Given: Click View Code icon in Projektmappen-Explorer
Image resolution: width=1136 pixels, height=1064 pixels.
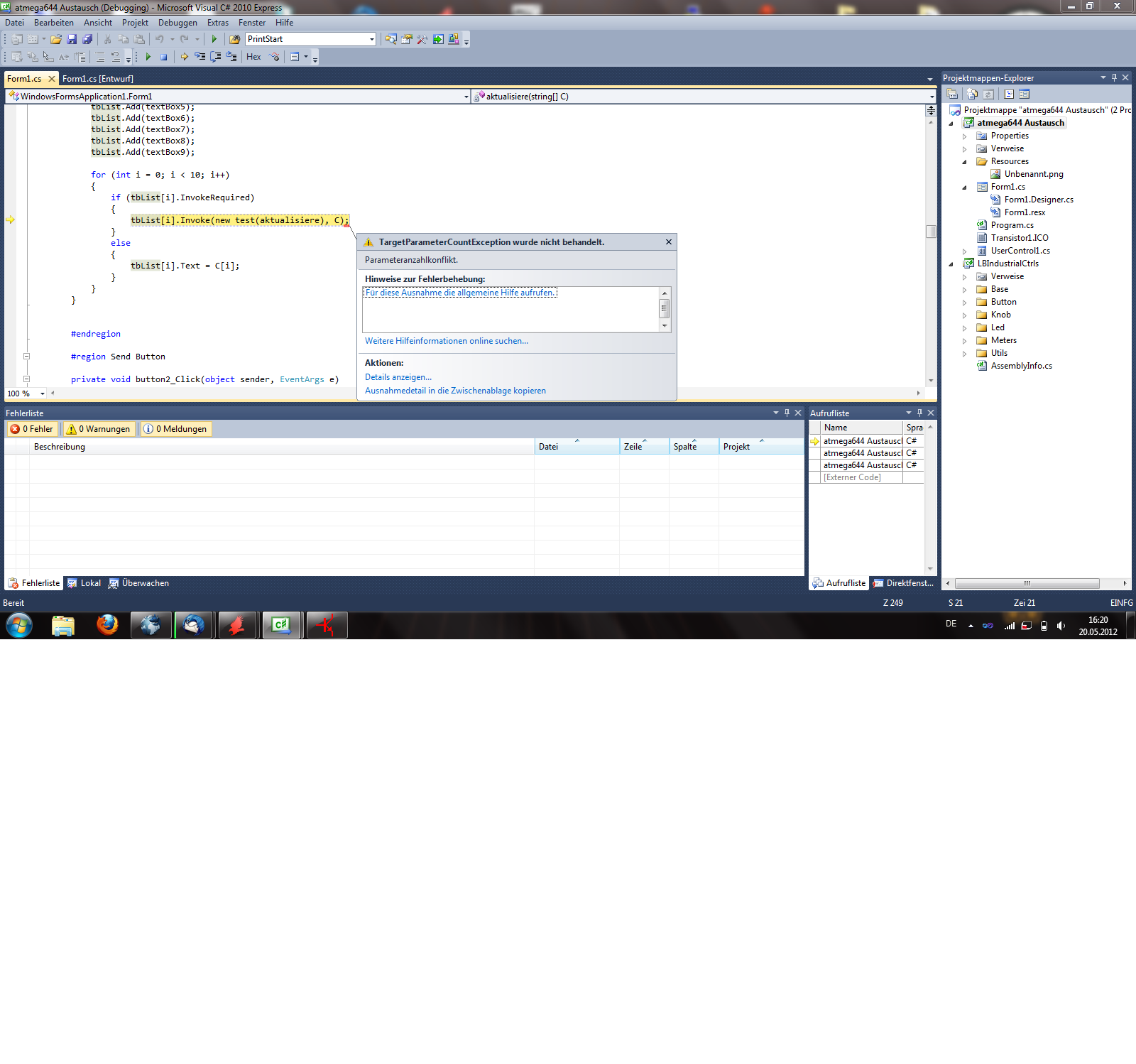Looking at the screenshot, I should coord(1009,94).
